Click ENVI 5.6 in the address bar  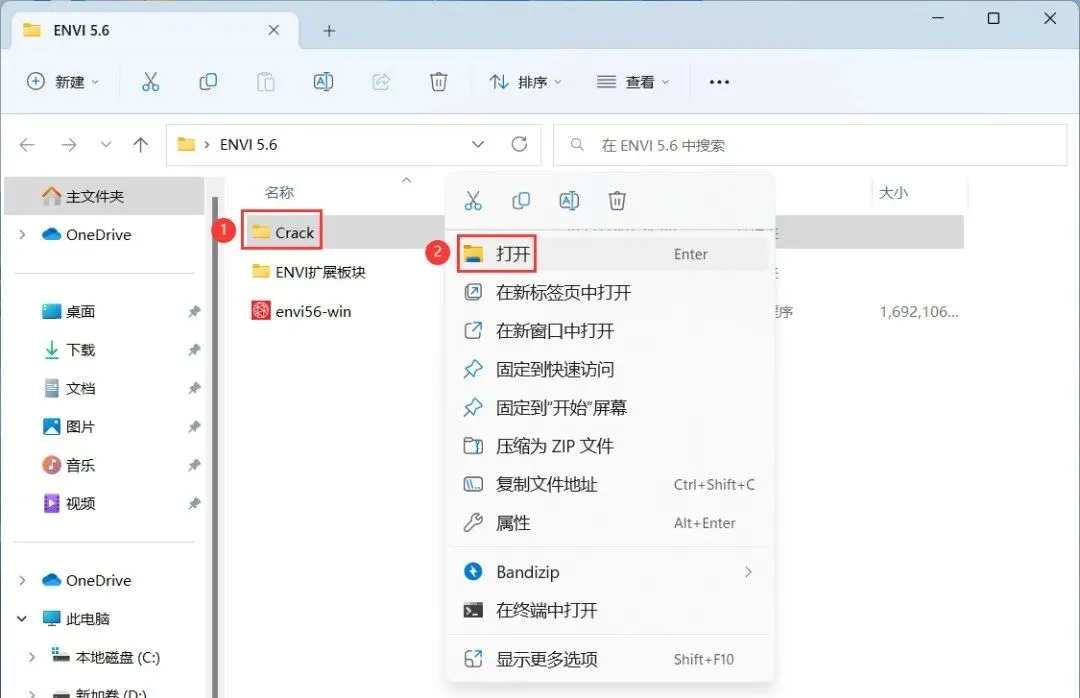249,145
